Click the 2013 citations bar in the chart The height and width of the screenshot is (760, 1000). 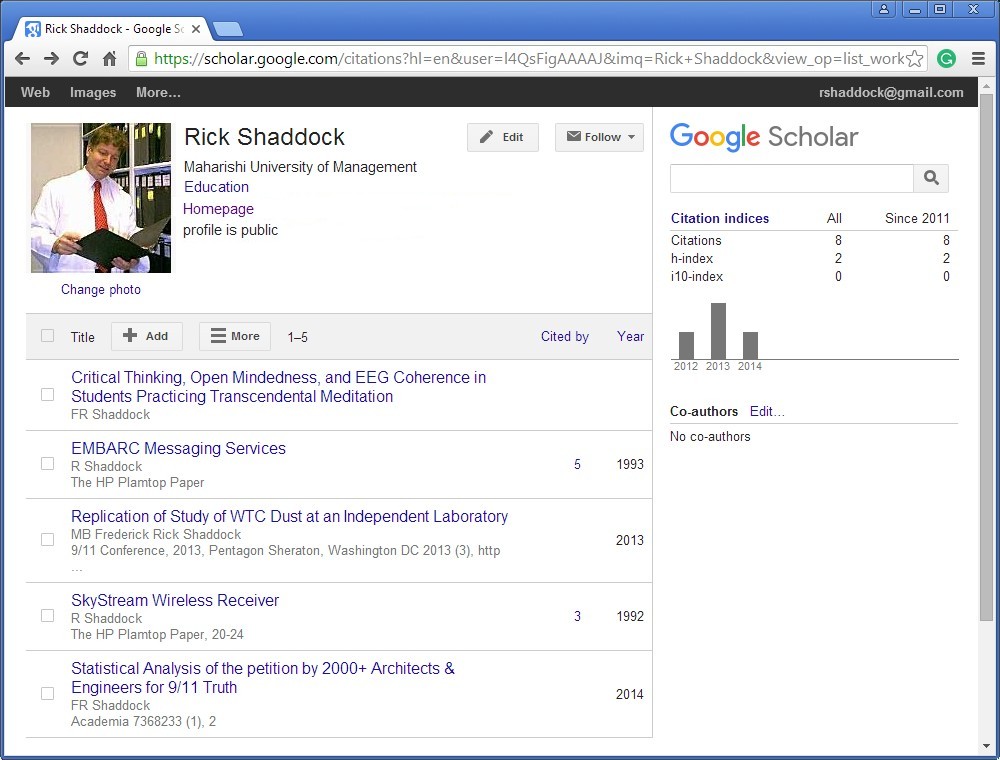[718, 331]
